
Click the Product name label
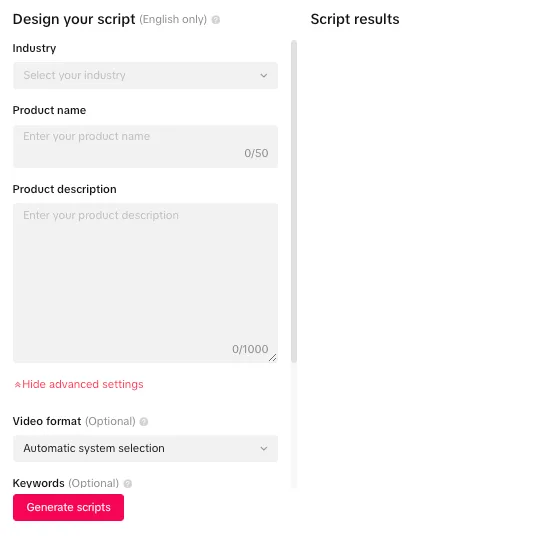tap(49, 110)
